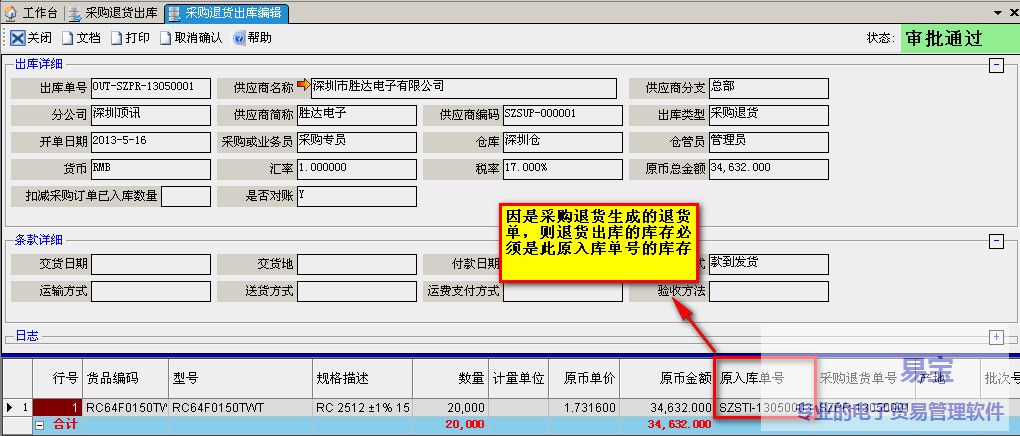Click the 打印 (Print) toolbar icon

coord(118,38)
